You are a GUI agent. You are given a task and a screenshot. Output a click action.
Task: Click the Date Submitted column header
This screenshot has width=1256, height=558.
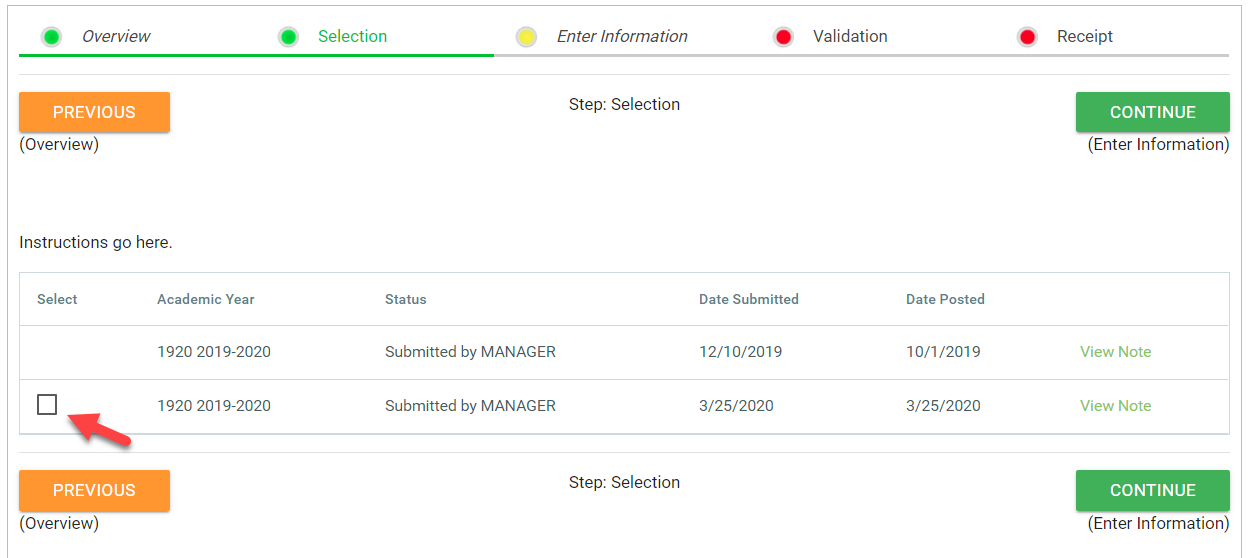coord(749,299)
